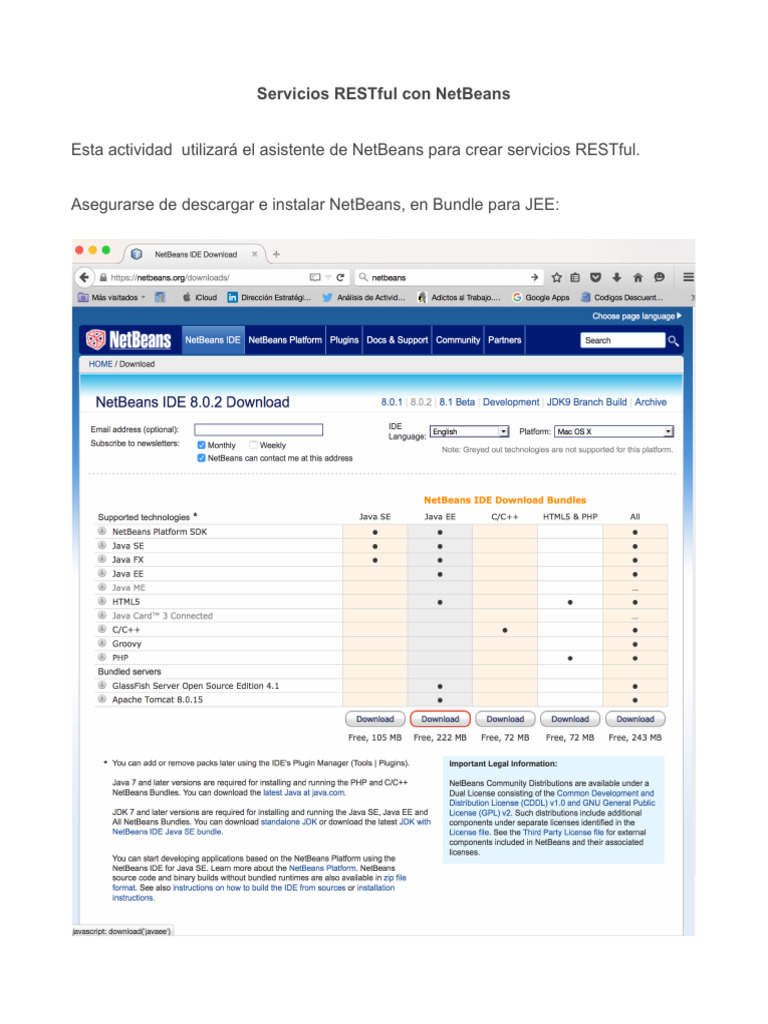Download the Java SE bundle
This screenshot has height=1024, width=768.
pyautogui.click(x=375, y=719)
